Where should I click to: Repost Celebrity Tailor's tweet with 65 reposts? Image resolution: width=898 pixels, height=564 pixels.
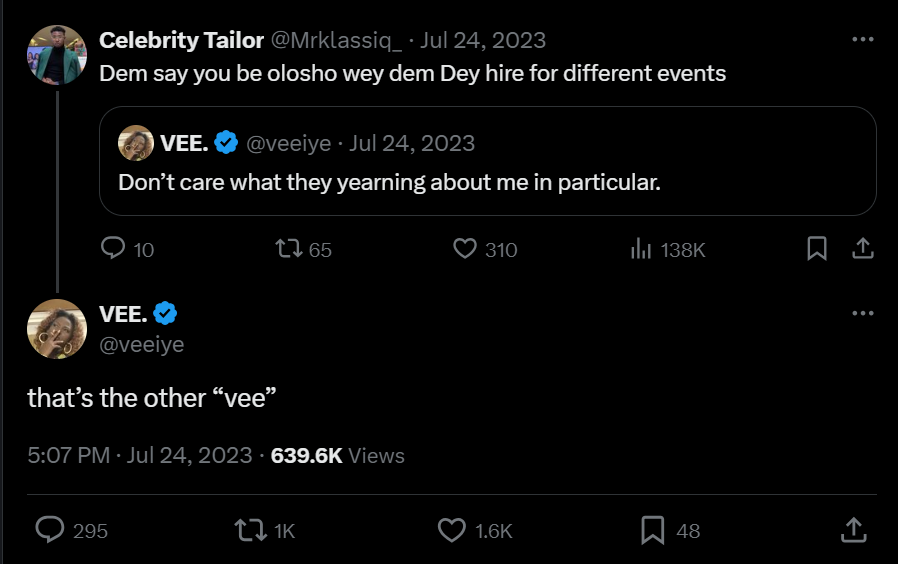[x=289, y=249]
